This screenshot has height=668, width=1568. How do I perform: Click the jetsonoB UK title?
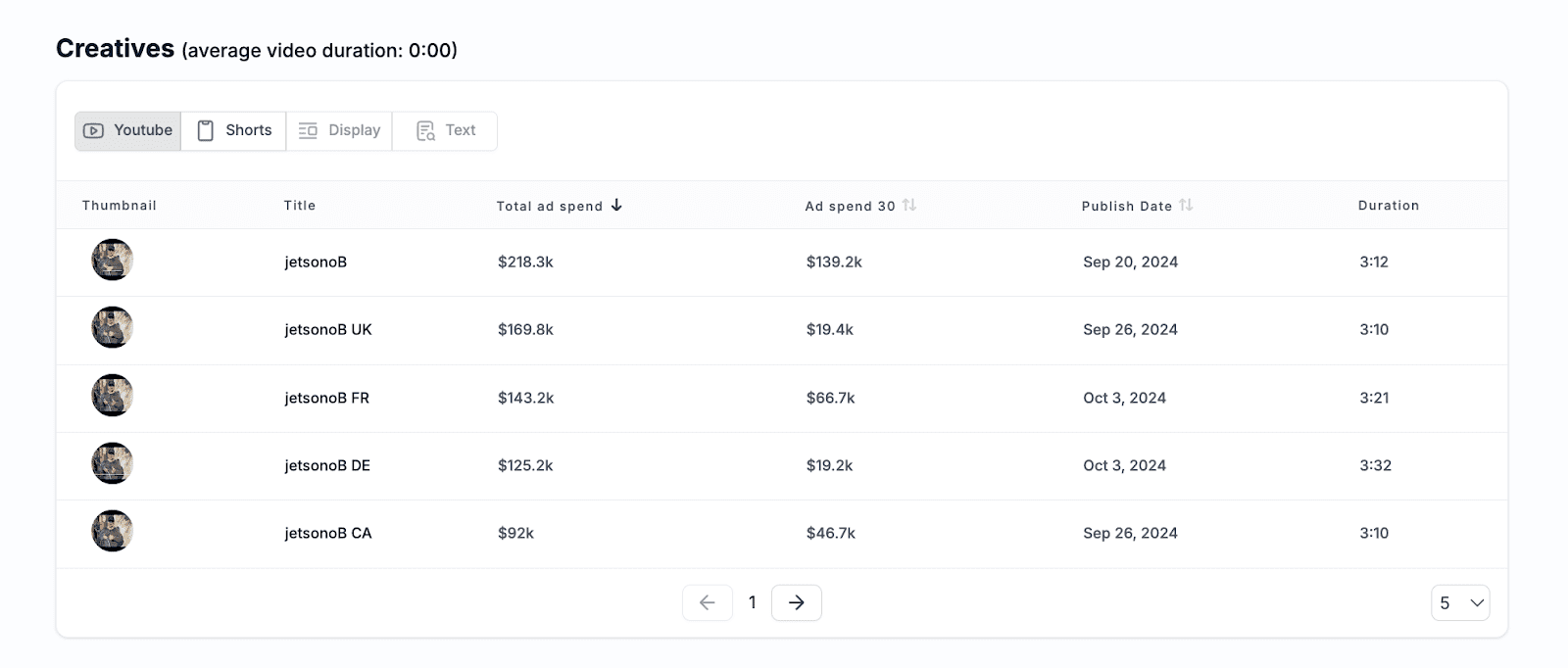(x=328, y=329)
